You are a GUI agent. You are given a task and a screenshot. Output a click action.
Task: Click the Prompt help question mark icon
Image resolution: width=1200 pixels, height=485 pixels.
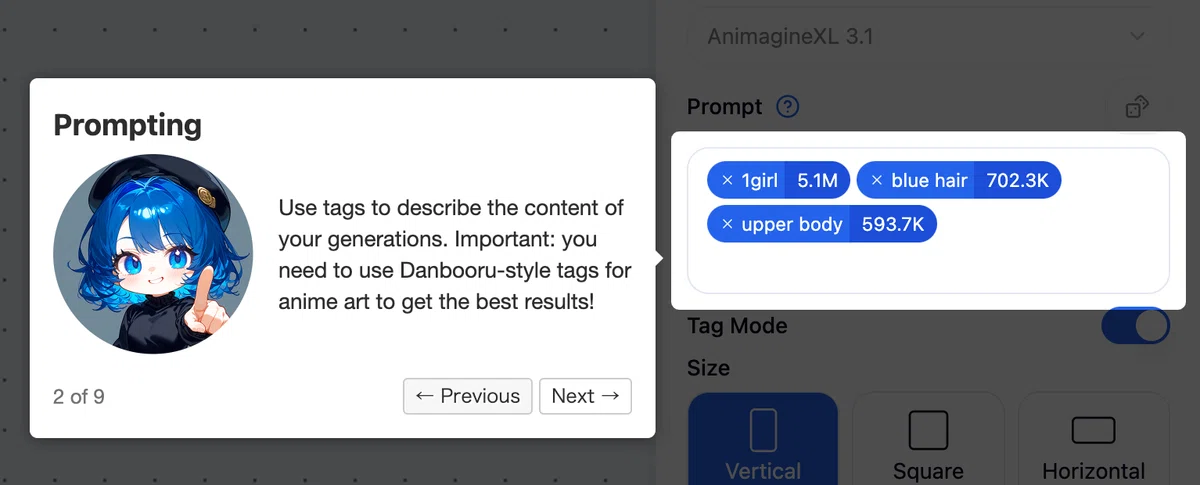pyautogui.click(x=788, y=106)
